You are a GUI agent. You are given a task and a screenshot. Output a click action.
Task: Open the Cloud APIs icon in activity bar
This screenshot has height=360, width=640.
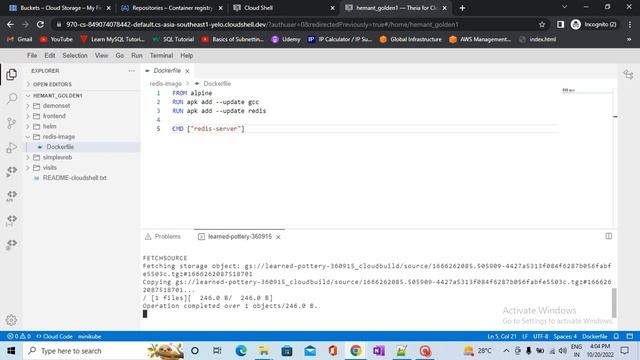tap(11, 196)
